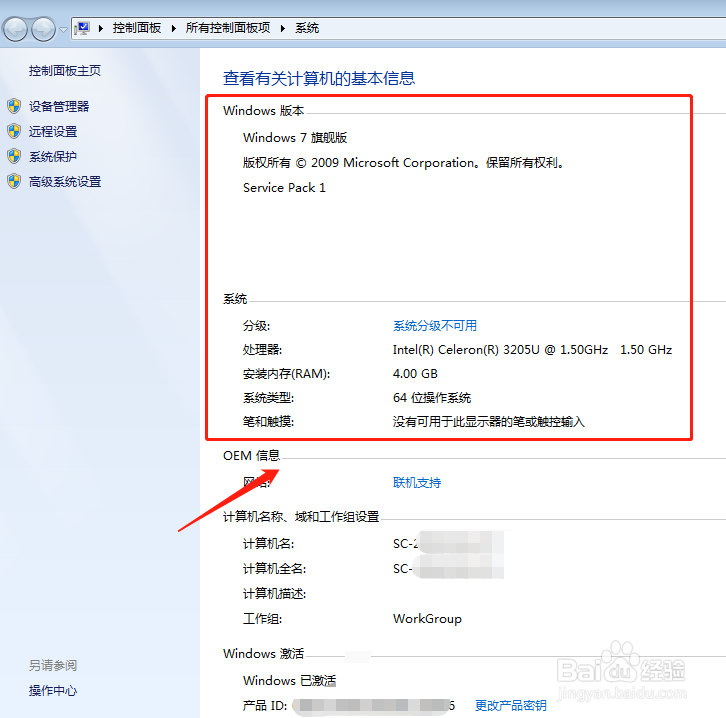The height and width of the screenshot is (718, 726).
Task: Click the Forward navigation arrow button
Action: pyautogui.click(x=43, y=29)
